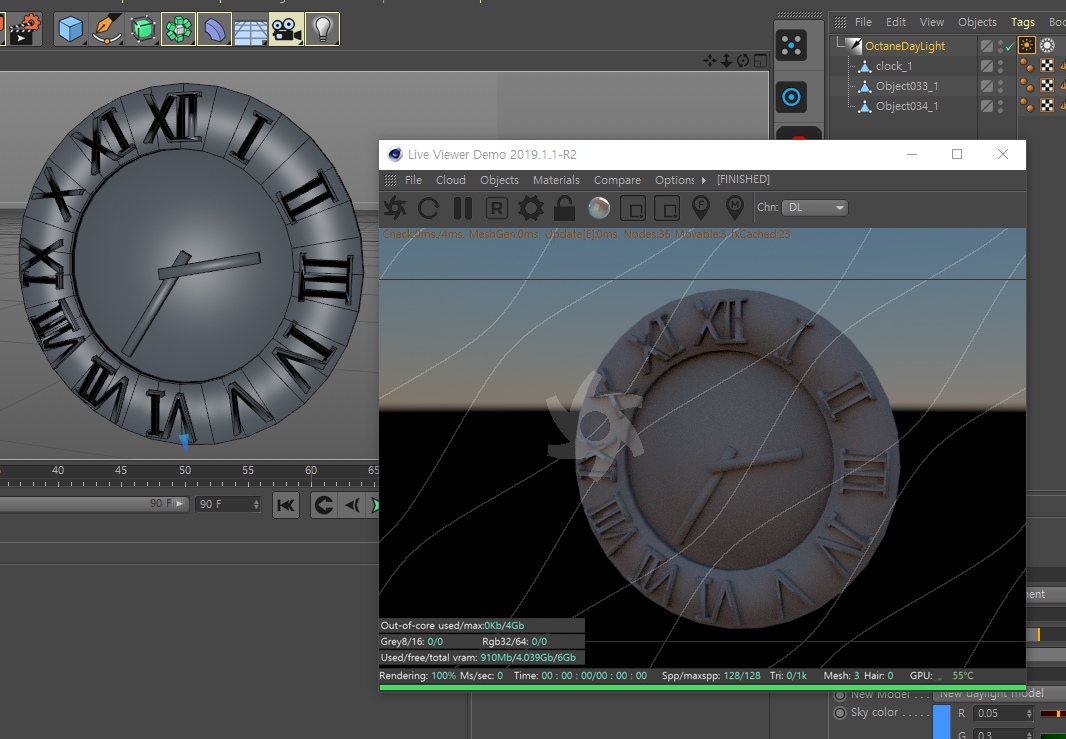Open Live Viewer Options menu
1066x739 pixels.
[674, 180]
